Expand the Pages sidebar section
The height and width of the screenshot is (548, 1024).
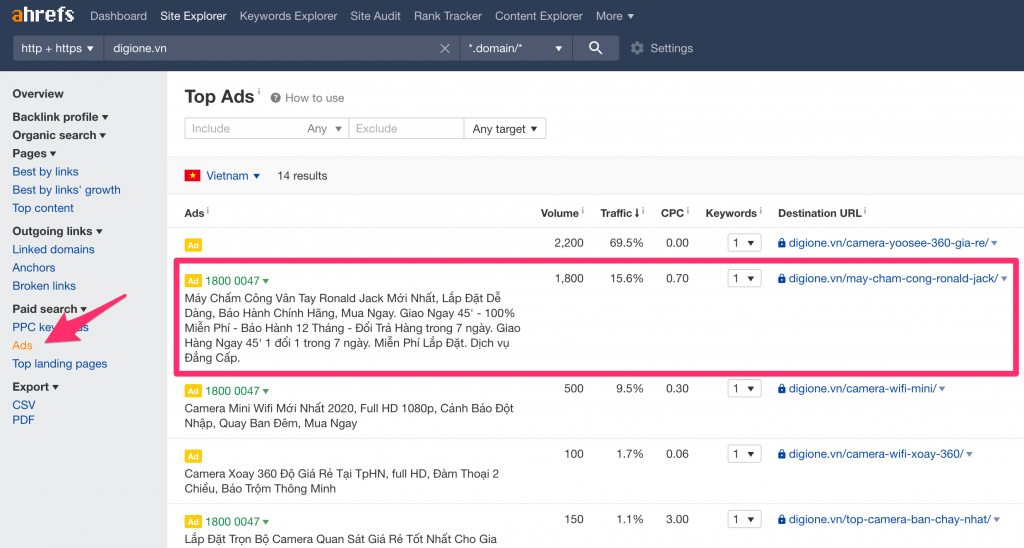point(34,153)
